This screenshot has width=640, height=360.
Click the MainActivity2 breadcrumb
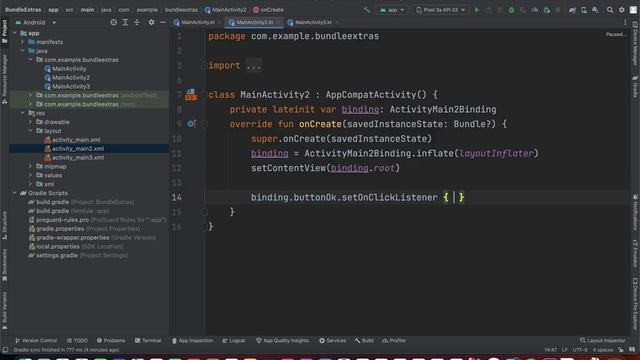225,10
